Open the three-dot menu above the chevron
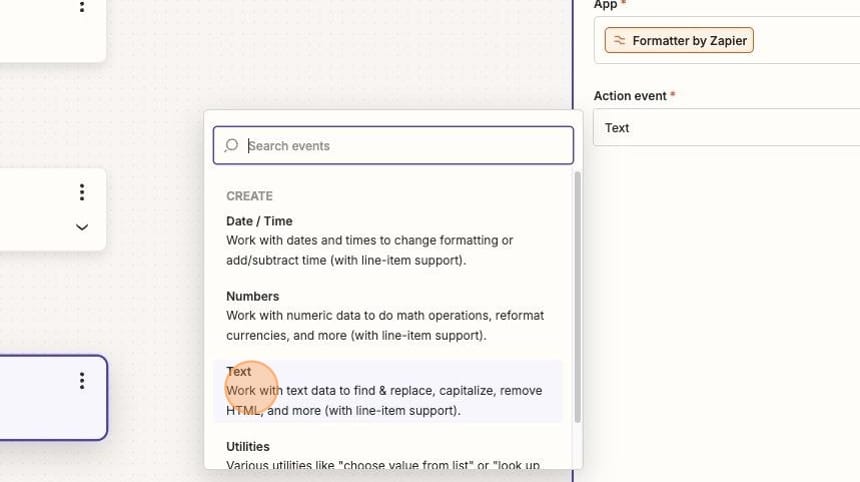 click(x=82, y=192)
